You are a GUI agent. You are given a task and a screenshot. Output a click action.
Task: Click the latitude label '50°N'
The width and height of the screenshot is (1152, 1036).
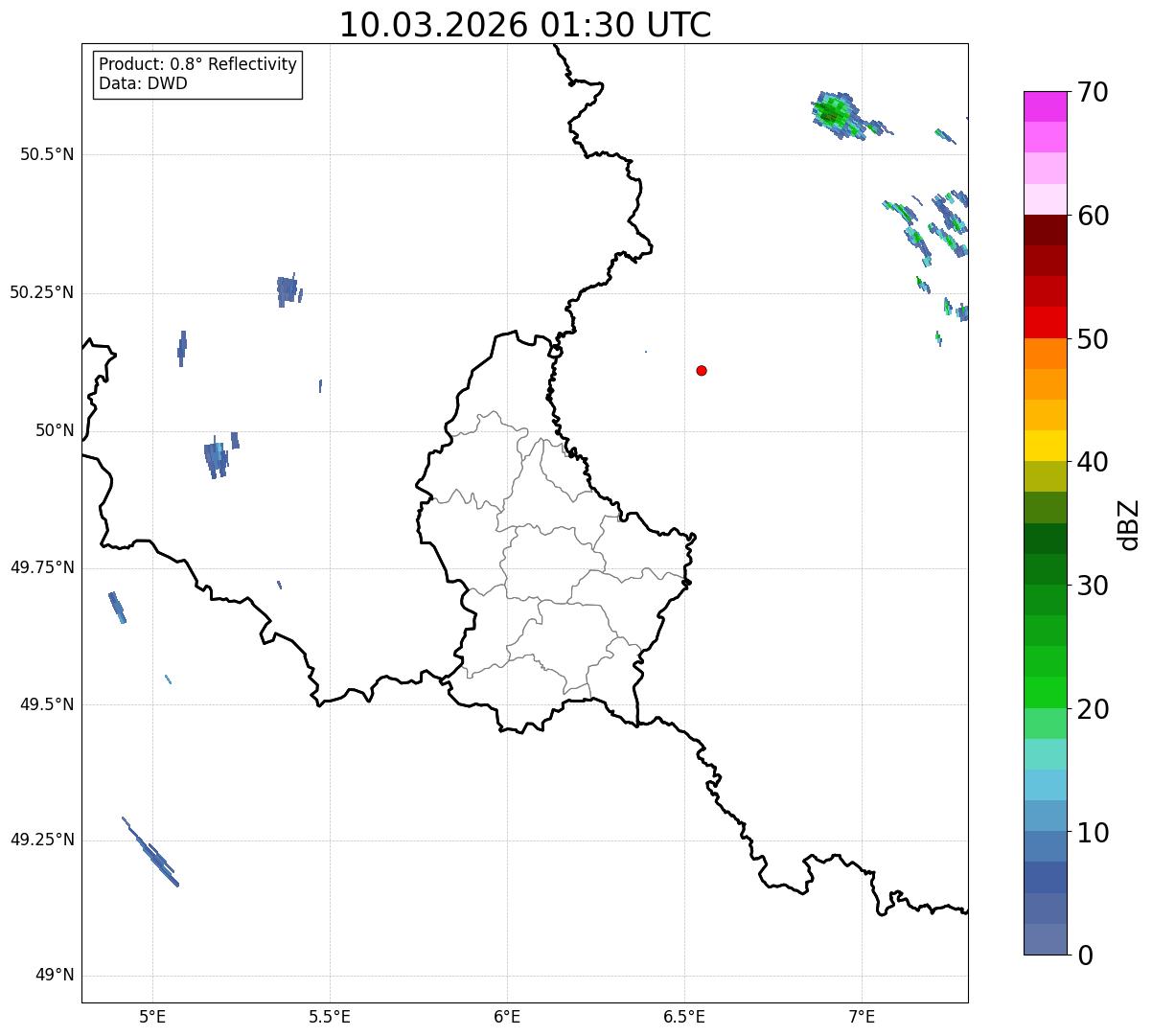[55, 430]
